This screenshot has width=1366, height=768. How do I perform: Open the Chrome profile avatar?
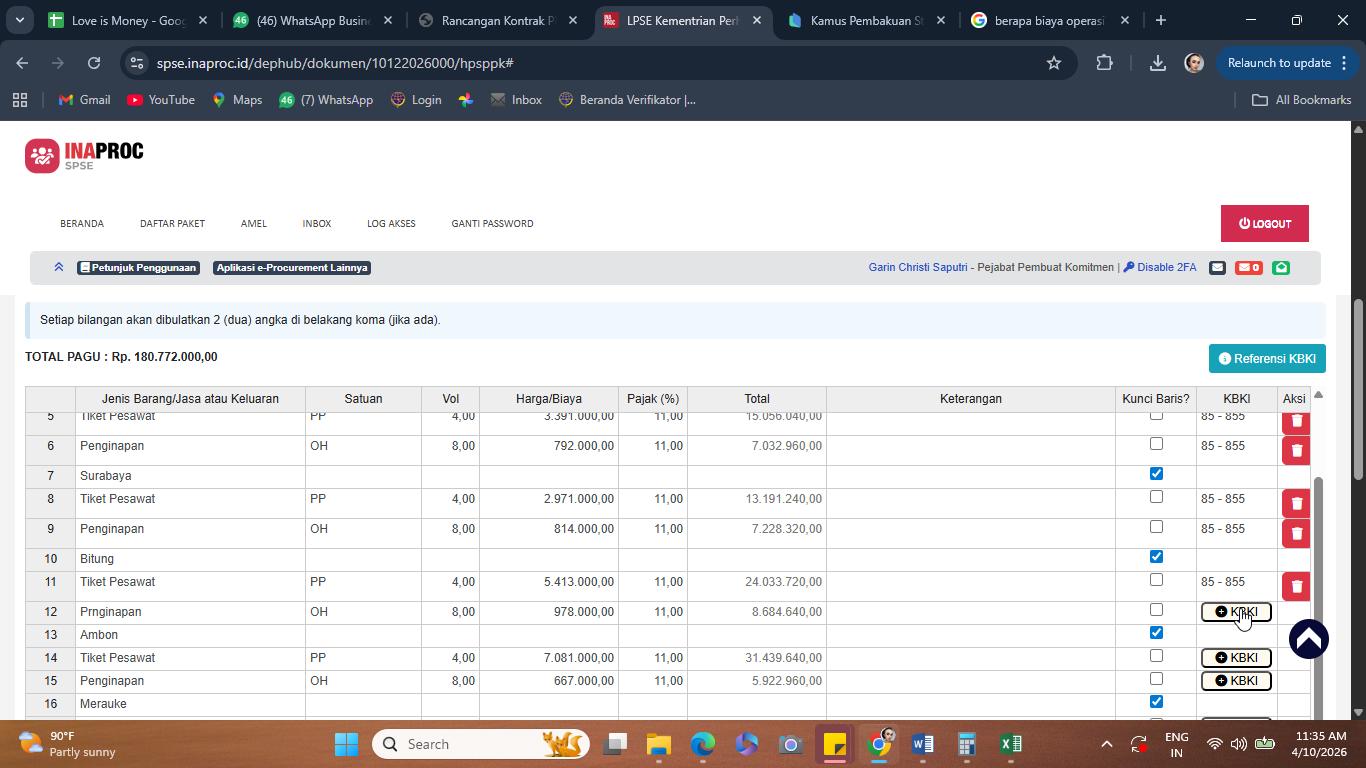click(1194, 63)
